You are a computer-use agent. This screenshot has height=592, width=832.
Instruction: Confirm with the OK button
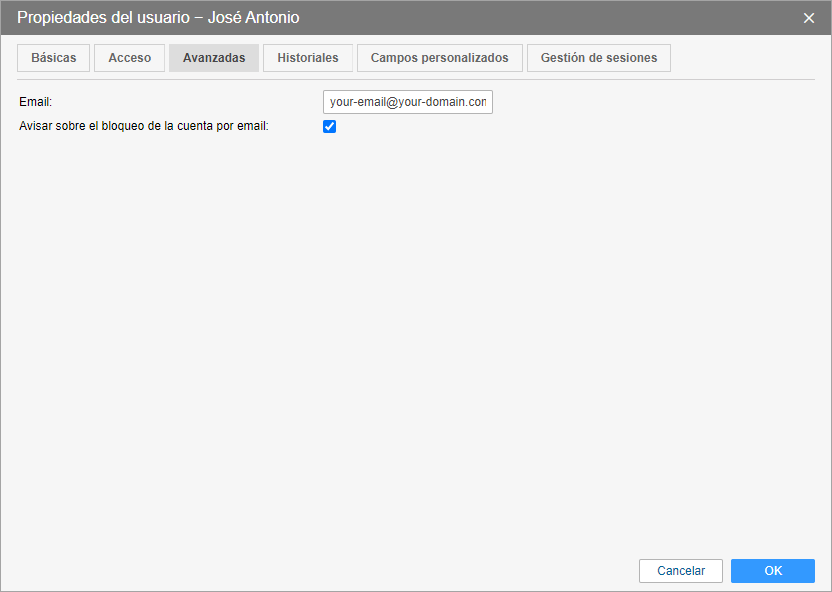(x=773, y=571)
